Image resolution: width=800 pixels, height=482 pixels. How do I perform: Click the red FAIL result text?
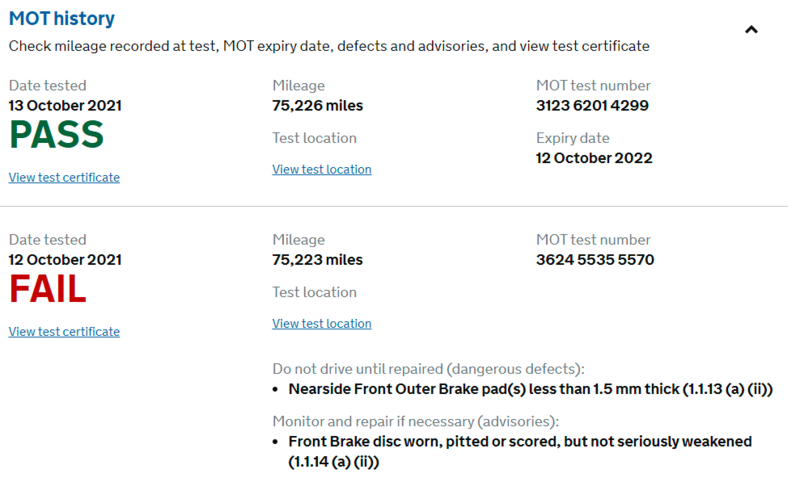click(x=47, y=290)
